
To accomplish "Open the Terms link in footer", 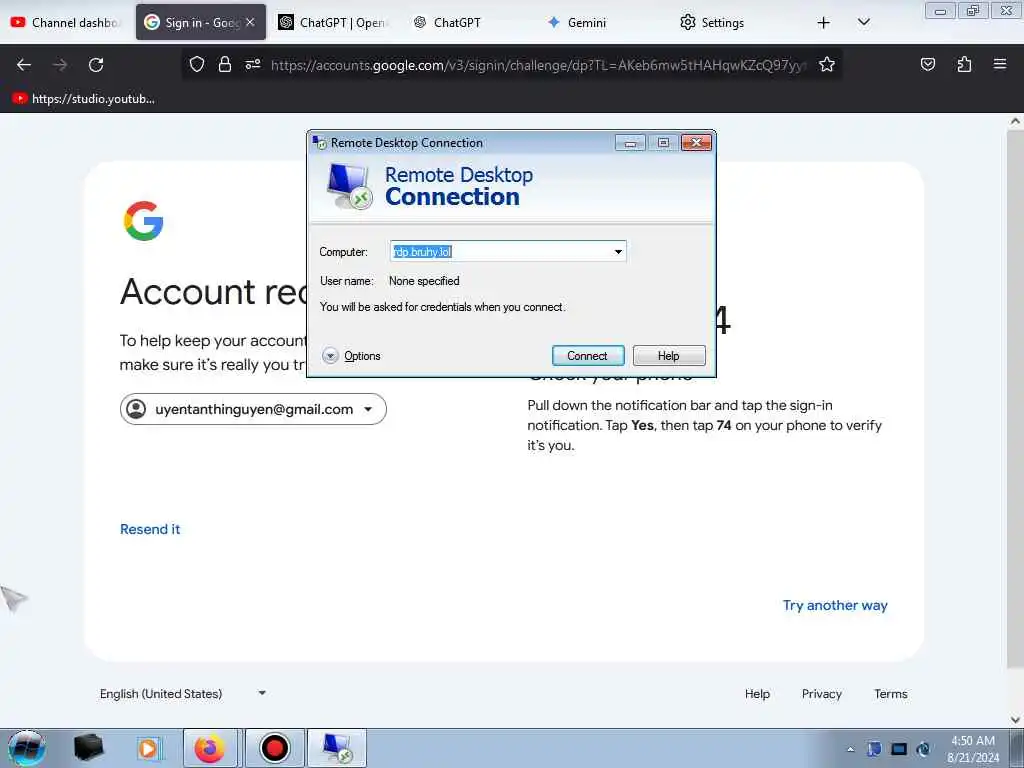I will [x=891, y=694].
